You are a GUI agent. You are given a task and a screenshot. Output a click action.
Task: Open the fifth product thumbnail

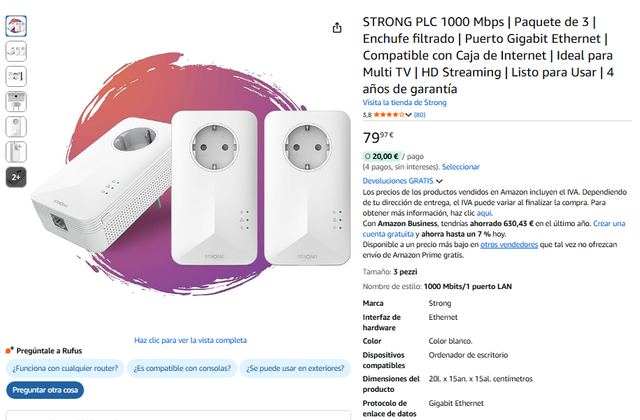[16, 126]
